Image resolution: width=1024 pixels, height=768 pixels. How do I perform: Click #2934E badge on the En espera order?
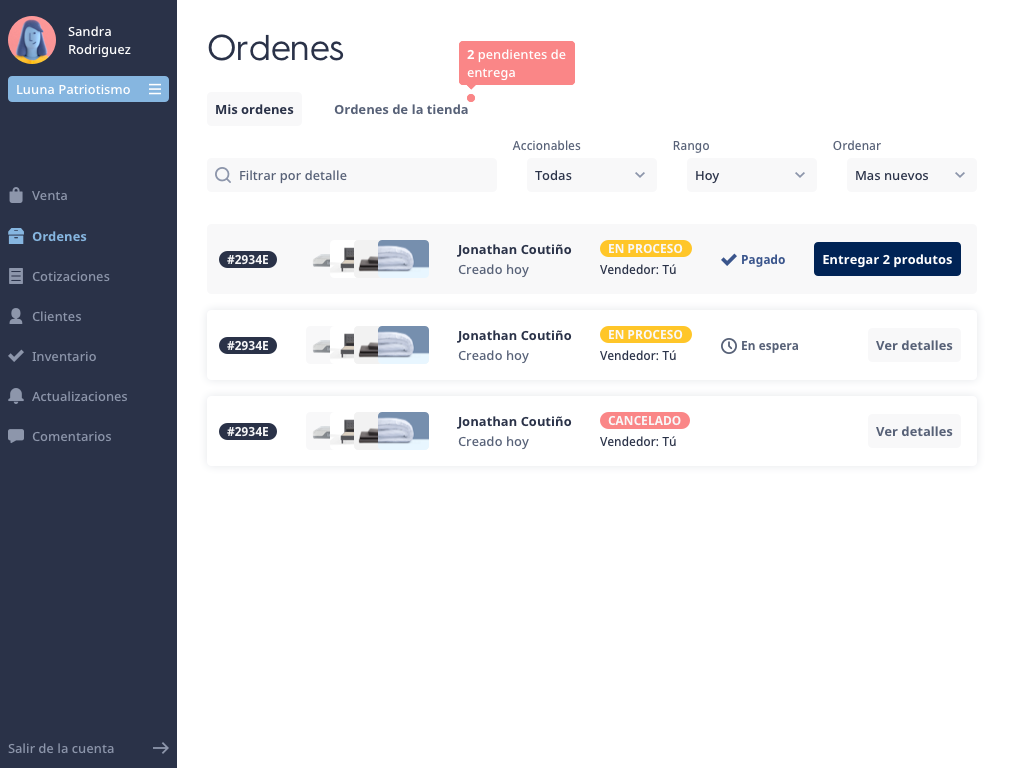pyautogui.click(x=248, y=345)
